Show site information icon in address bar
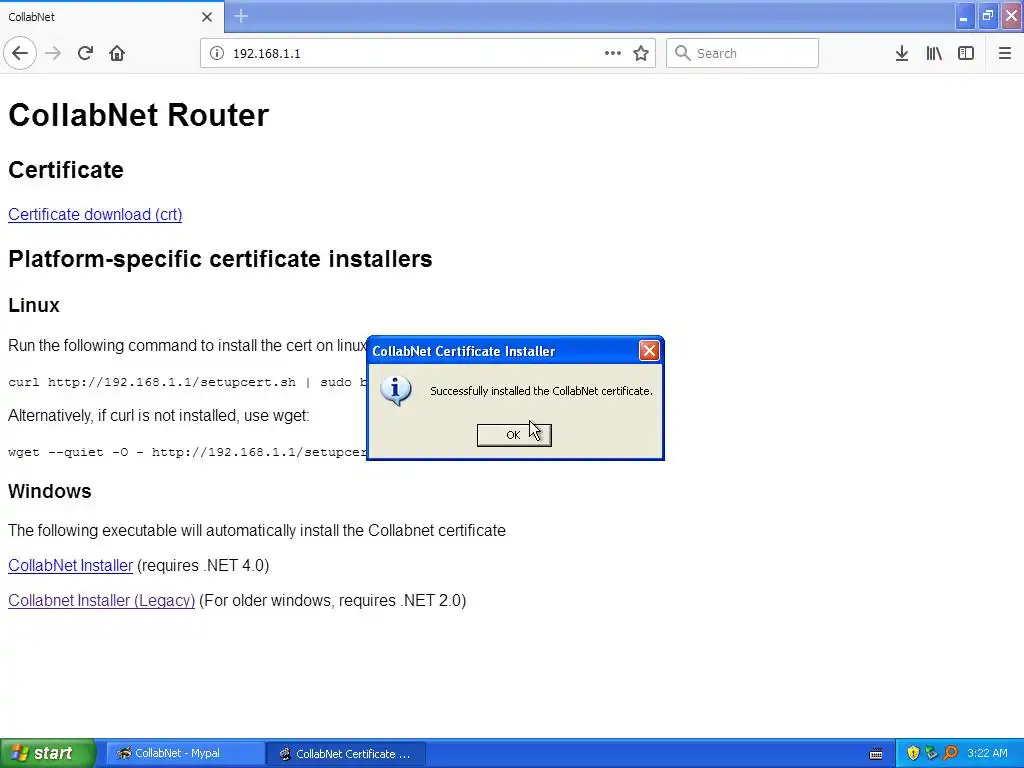The height and width of the screenshot is (768, 1024). [x=217, y=53]
